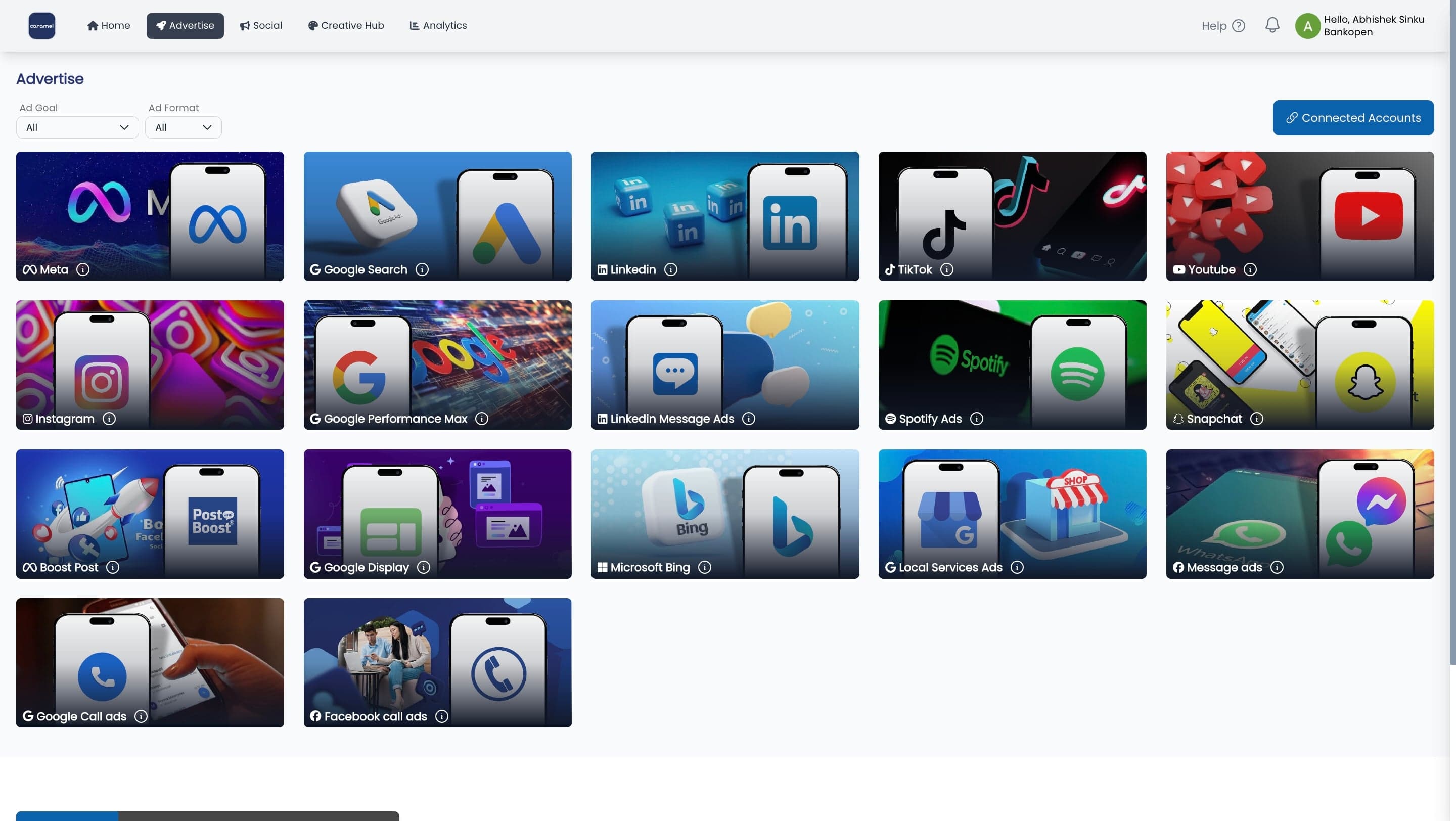Open the Analytics tab
1456x821 pixels.
point(438,25)
